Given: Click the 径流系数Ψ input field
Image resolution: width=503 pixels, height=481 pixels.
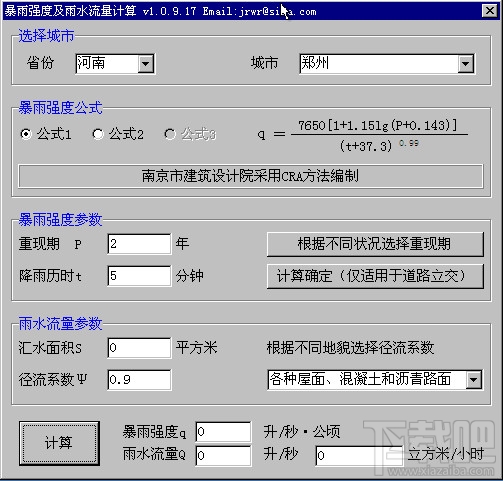Looking at the screenshot, I should [x=139, y=380].
